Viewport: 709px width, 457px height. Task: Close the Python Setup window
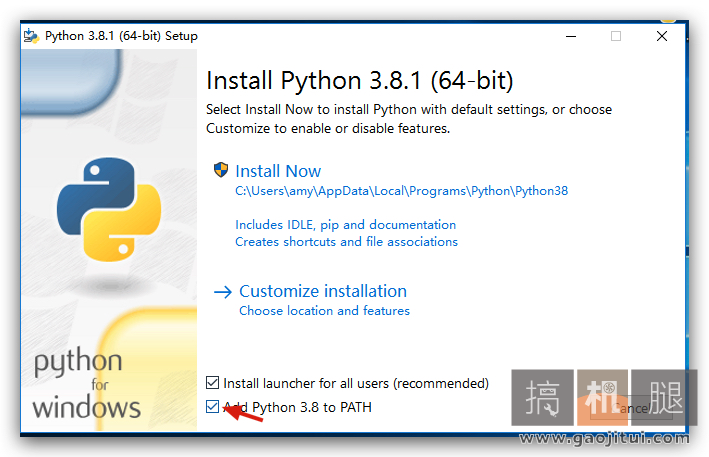click(662, 36)
